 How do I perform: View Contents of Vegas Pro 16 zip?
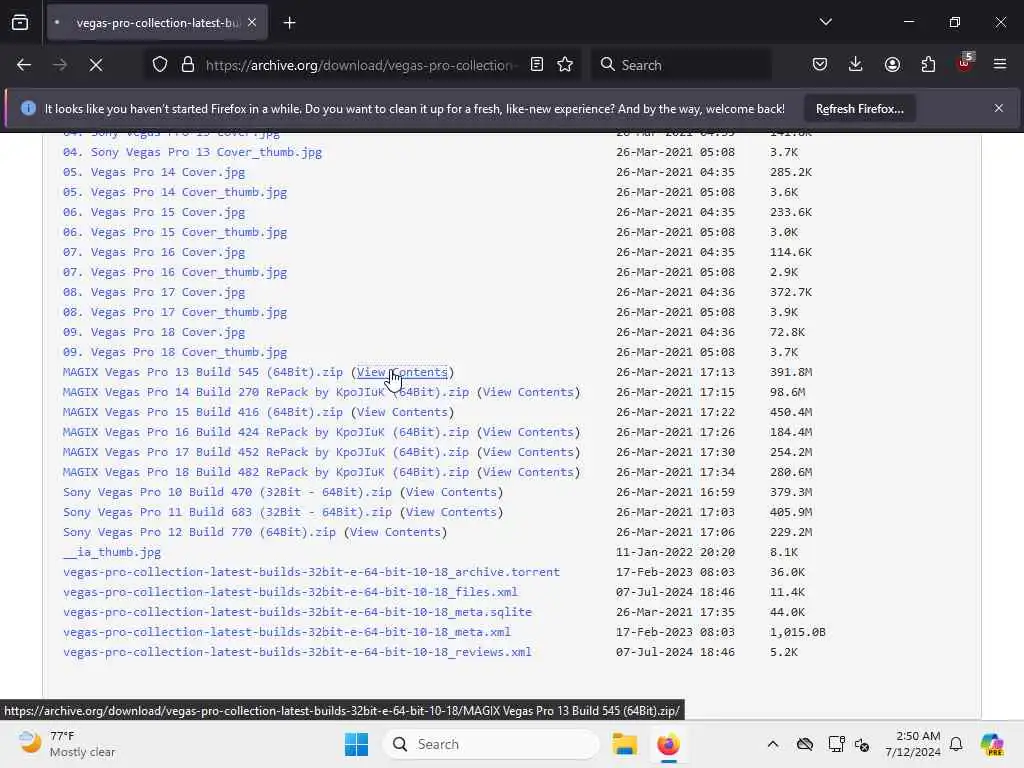point(528,432)
